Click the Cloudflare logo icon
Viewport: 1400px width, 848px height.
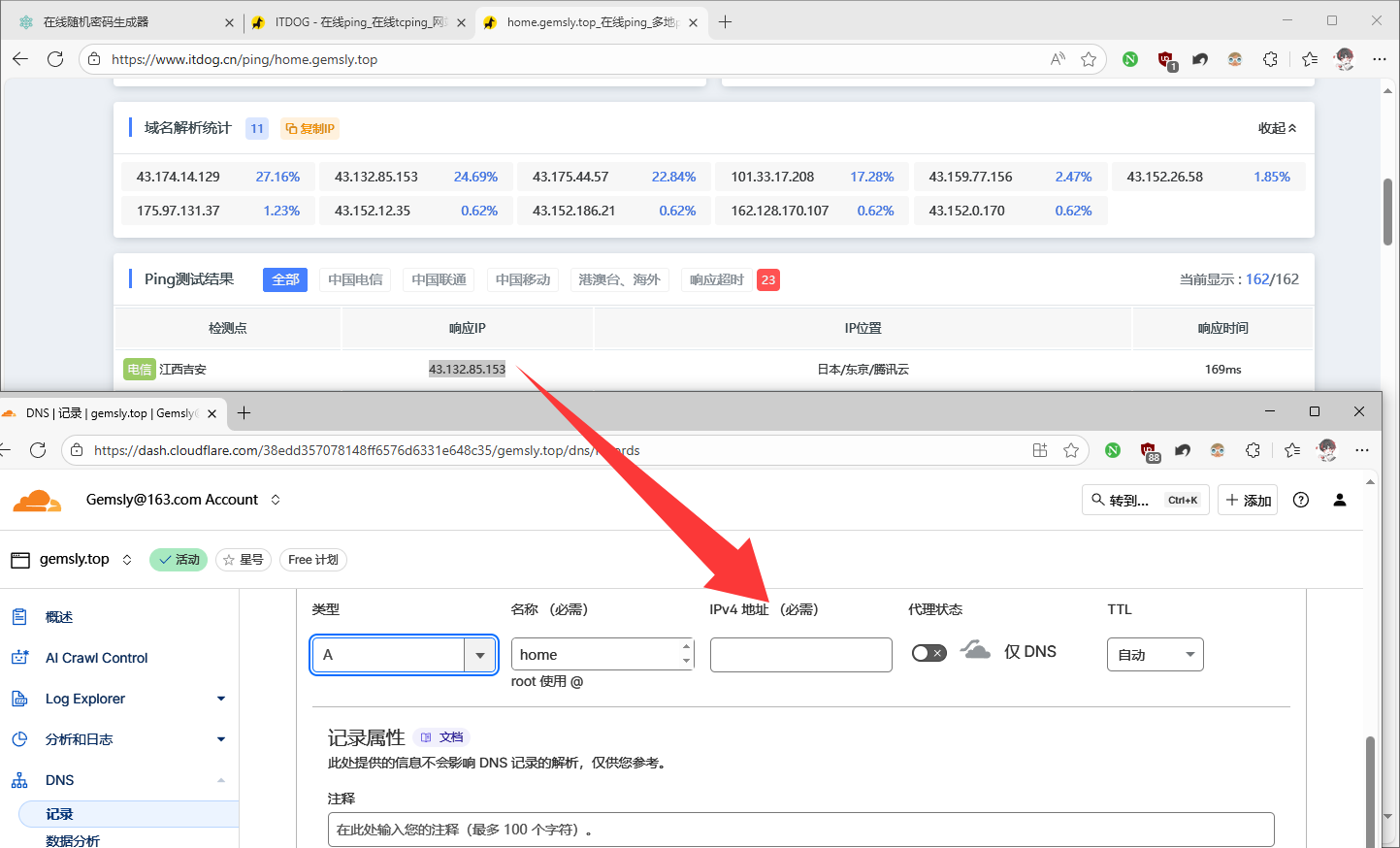tap(37, 501)
